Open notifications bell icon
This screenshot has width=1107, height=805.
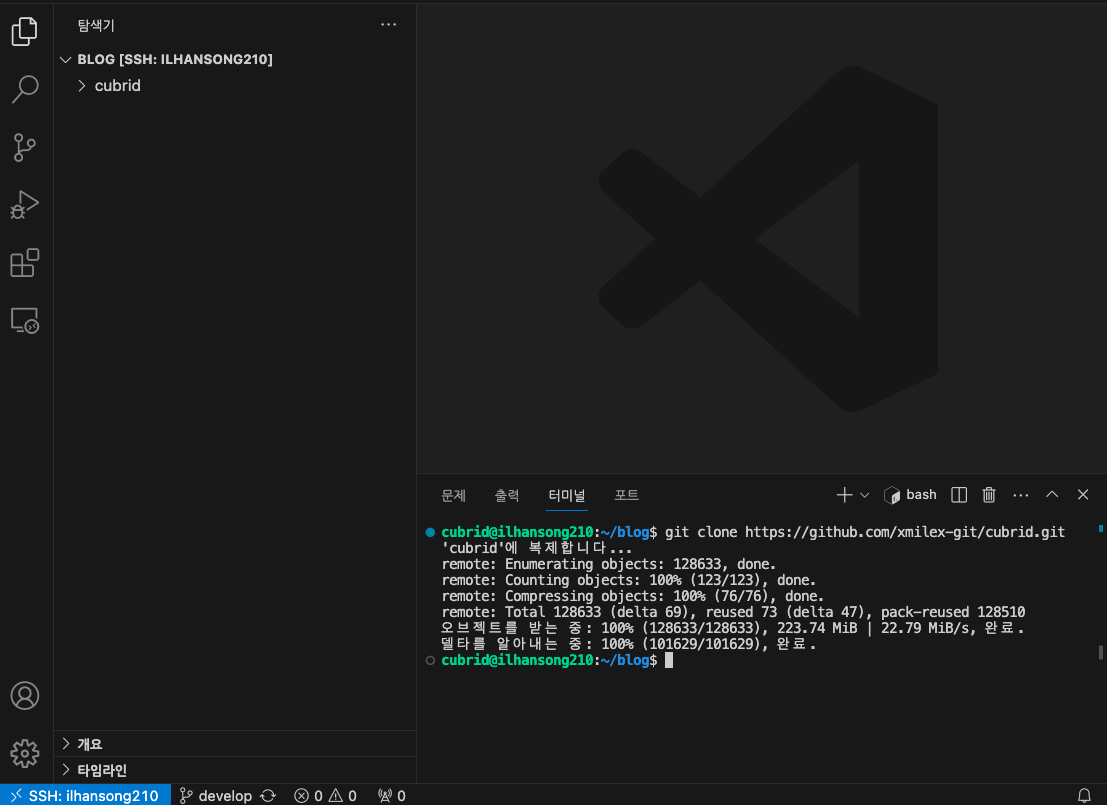(1084, 795)
